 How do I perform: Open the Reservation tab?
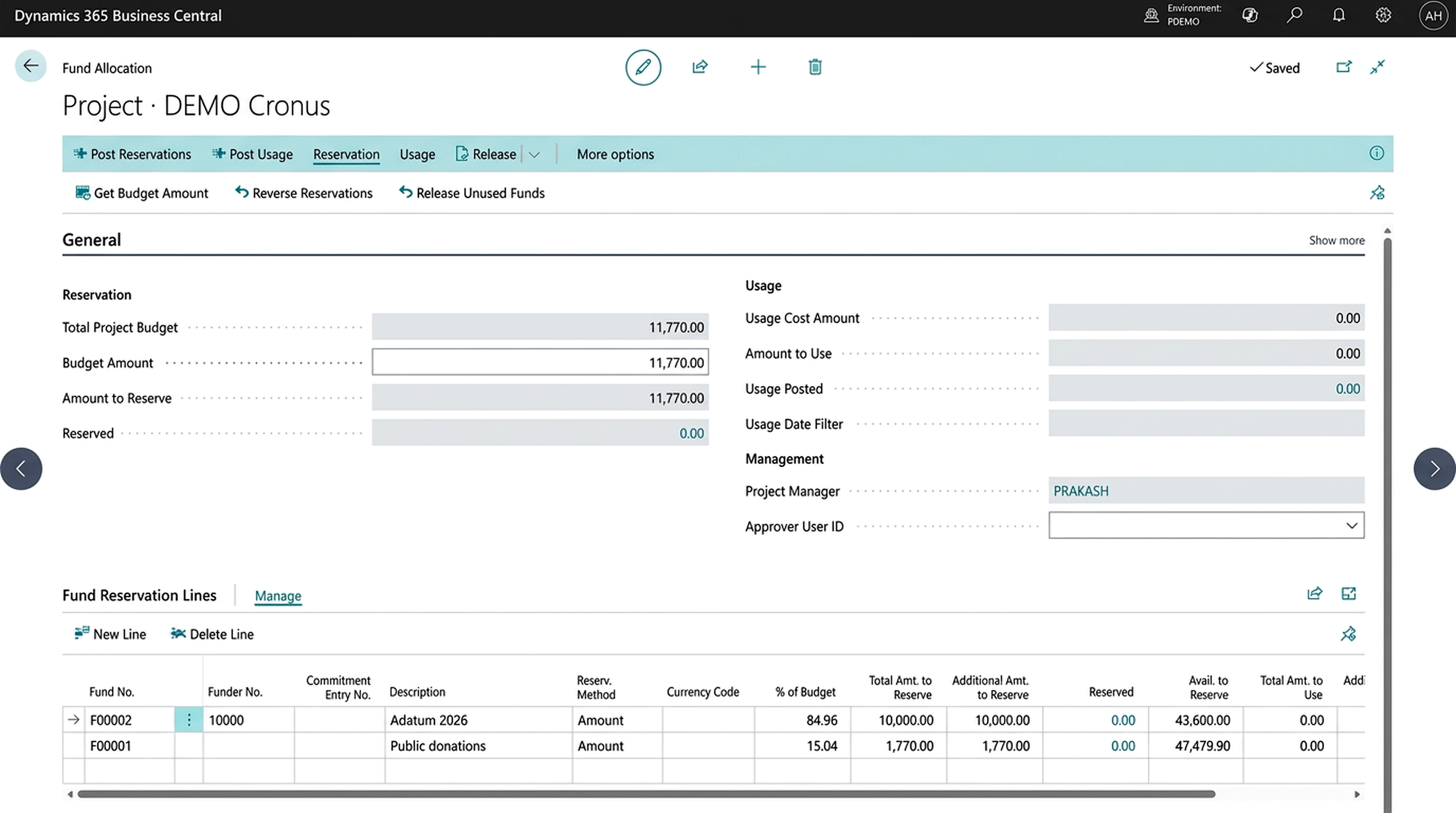coord(347,155)
